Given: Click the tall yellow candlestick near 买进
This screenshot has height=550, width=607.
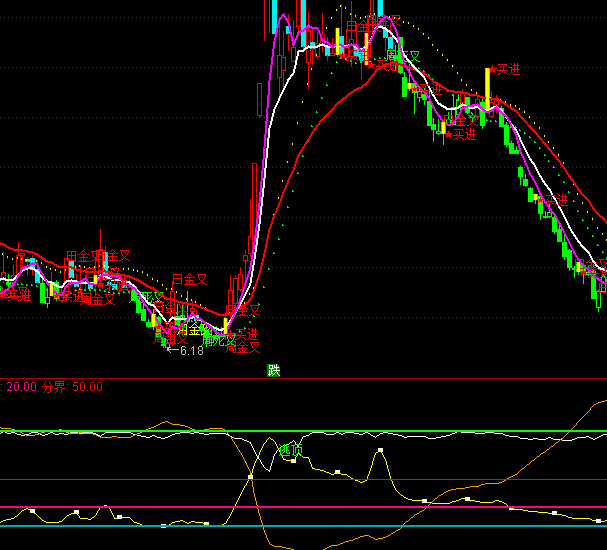Looking at the screenshot, I should [488, 87].
